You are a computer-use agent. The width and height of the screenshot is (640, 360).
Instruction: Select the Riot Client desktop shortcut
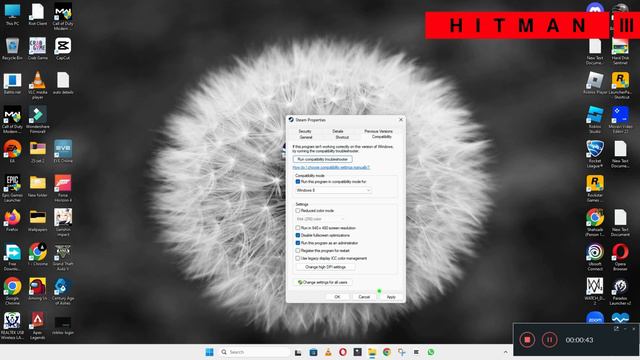tap(38, 14)
